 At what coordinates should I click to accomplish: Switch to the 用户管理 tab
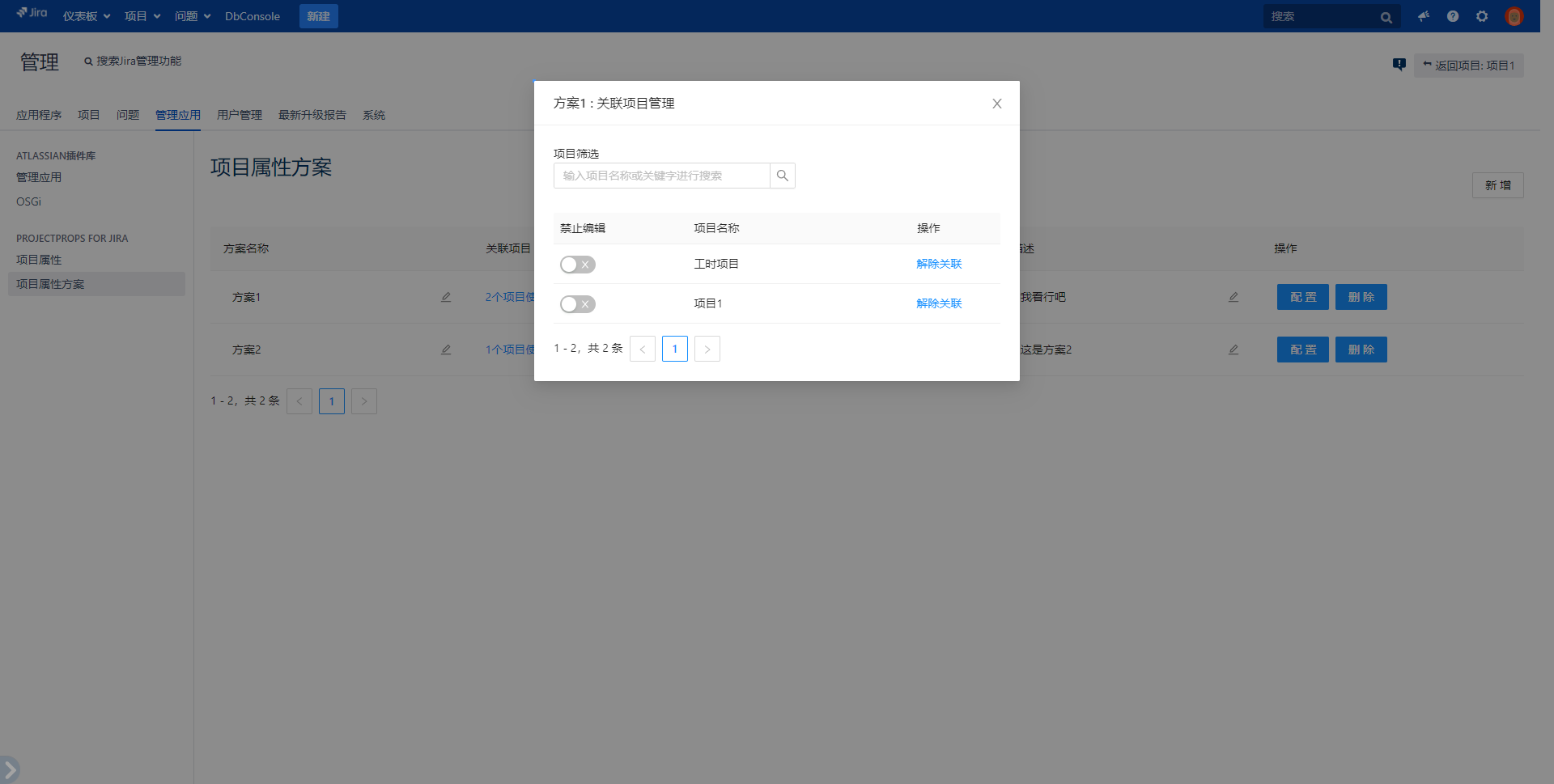coord(240,115)
